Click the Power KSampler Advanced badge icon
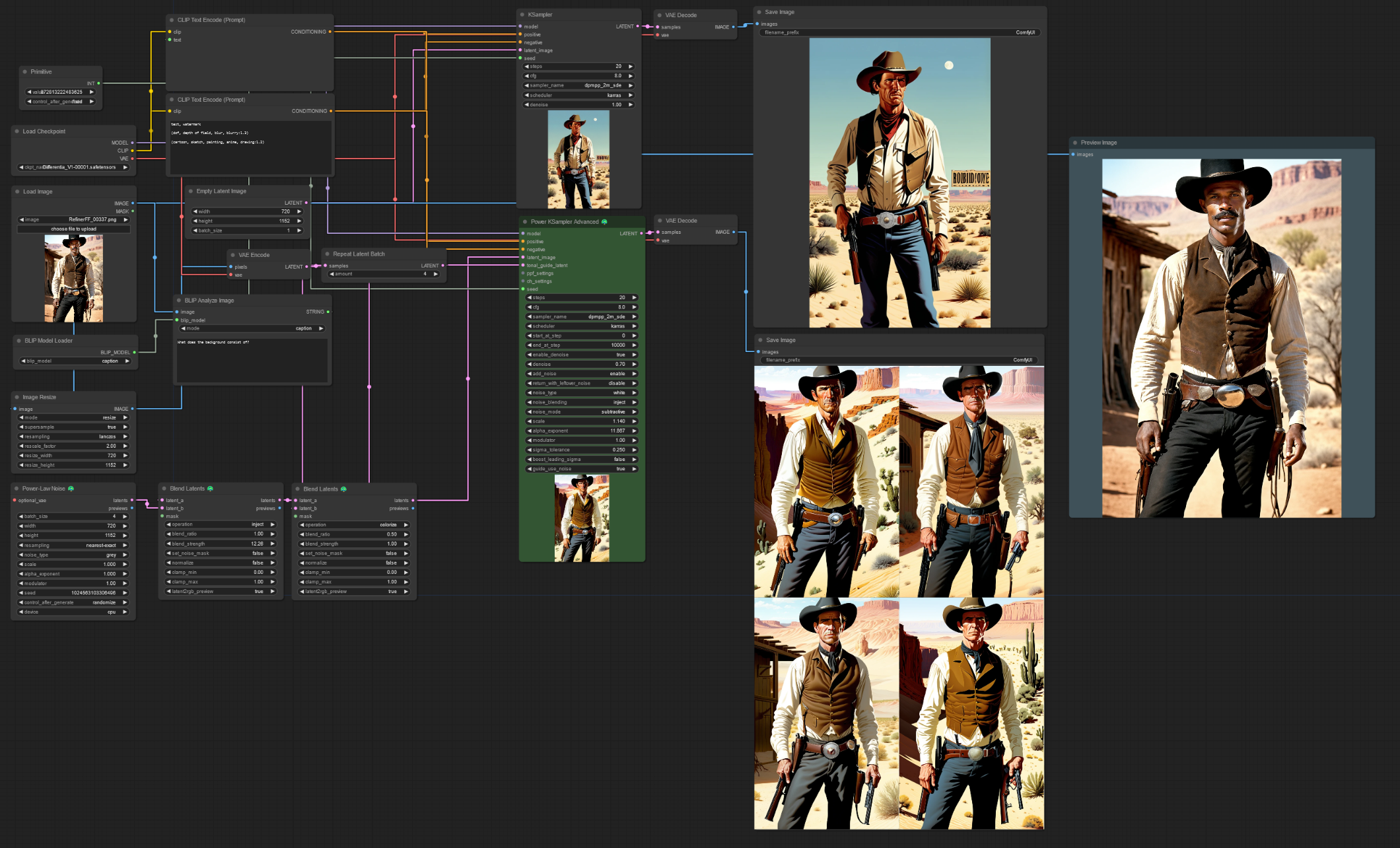The height and width of the screenshot is (848, 1400). tap(604, 222)
